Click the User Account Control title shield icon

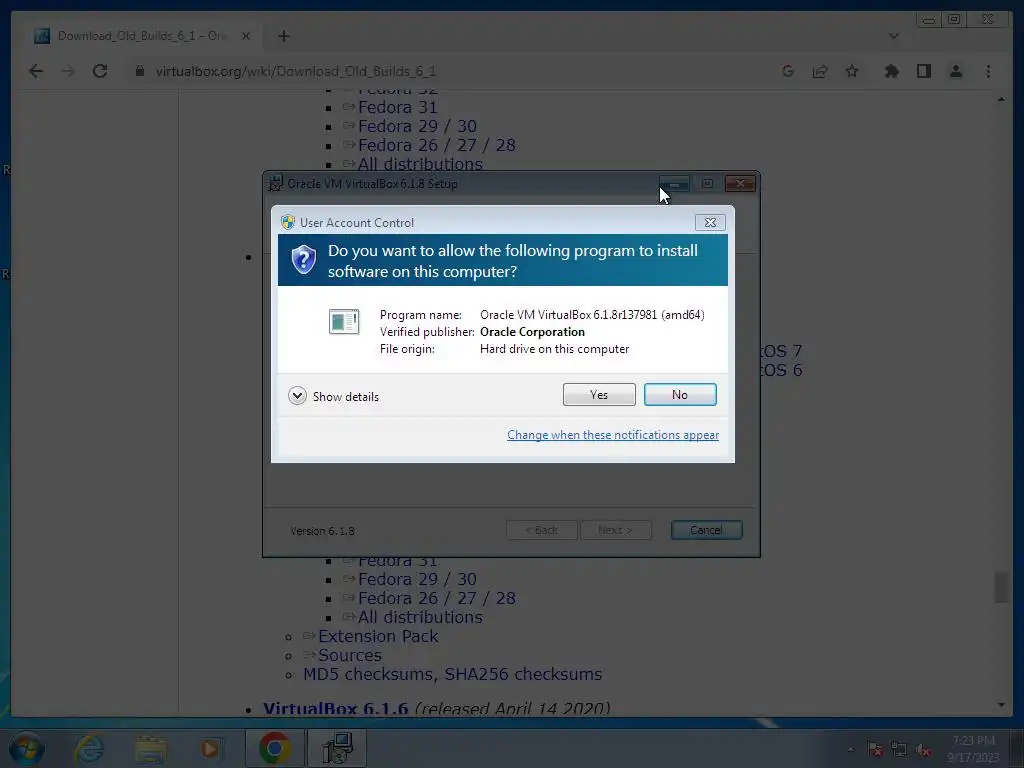coord(288,222)
